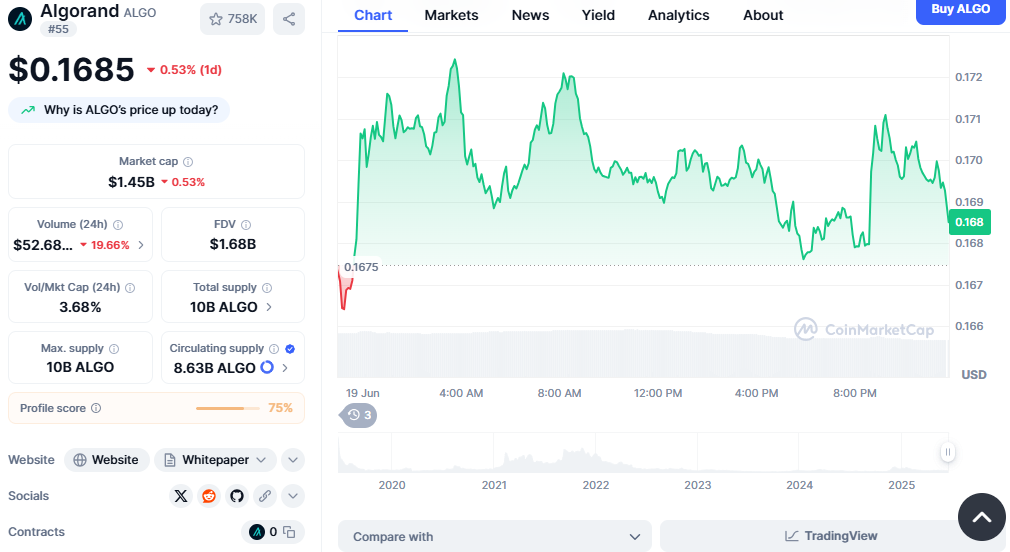Click the Profile score progress bar
The width and height of the screenshot is (1010, 552).
click(227, 408)
